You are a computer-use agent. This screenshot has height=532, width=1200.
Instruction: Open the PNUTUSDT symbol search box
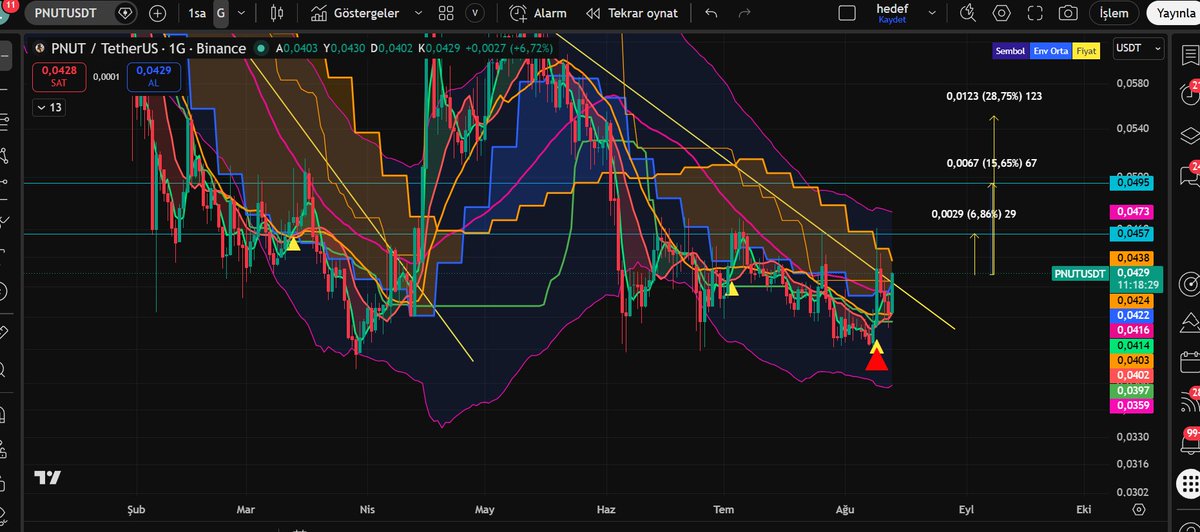point(80,14)
